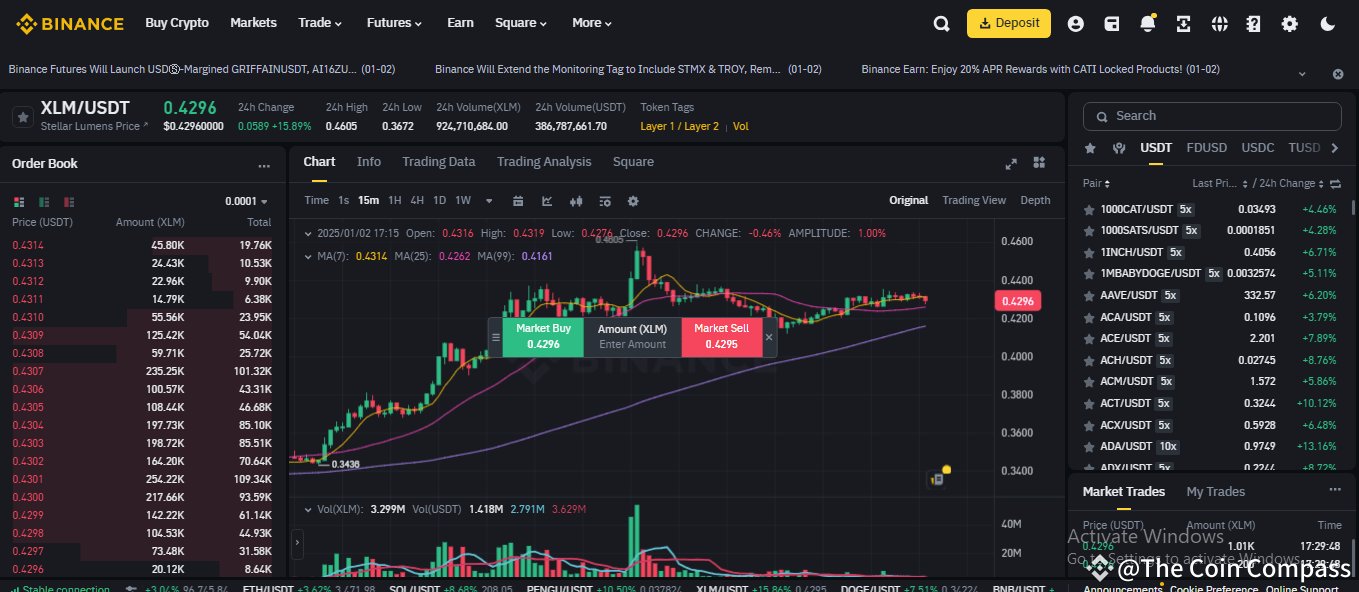Open the 0.0001 price grouping dropdown
The height and width of the screenshot is (592, 1359).
(x=248, y=201)
